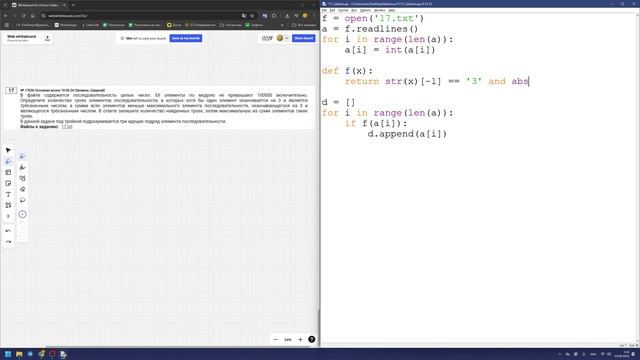Open the Python IDLE taskbar icon
This screenshot has height=360, width=640.
pos(63,354)
